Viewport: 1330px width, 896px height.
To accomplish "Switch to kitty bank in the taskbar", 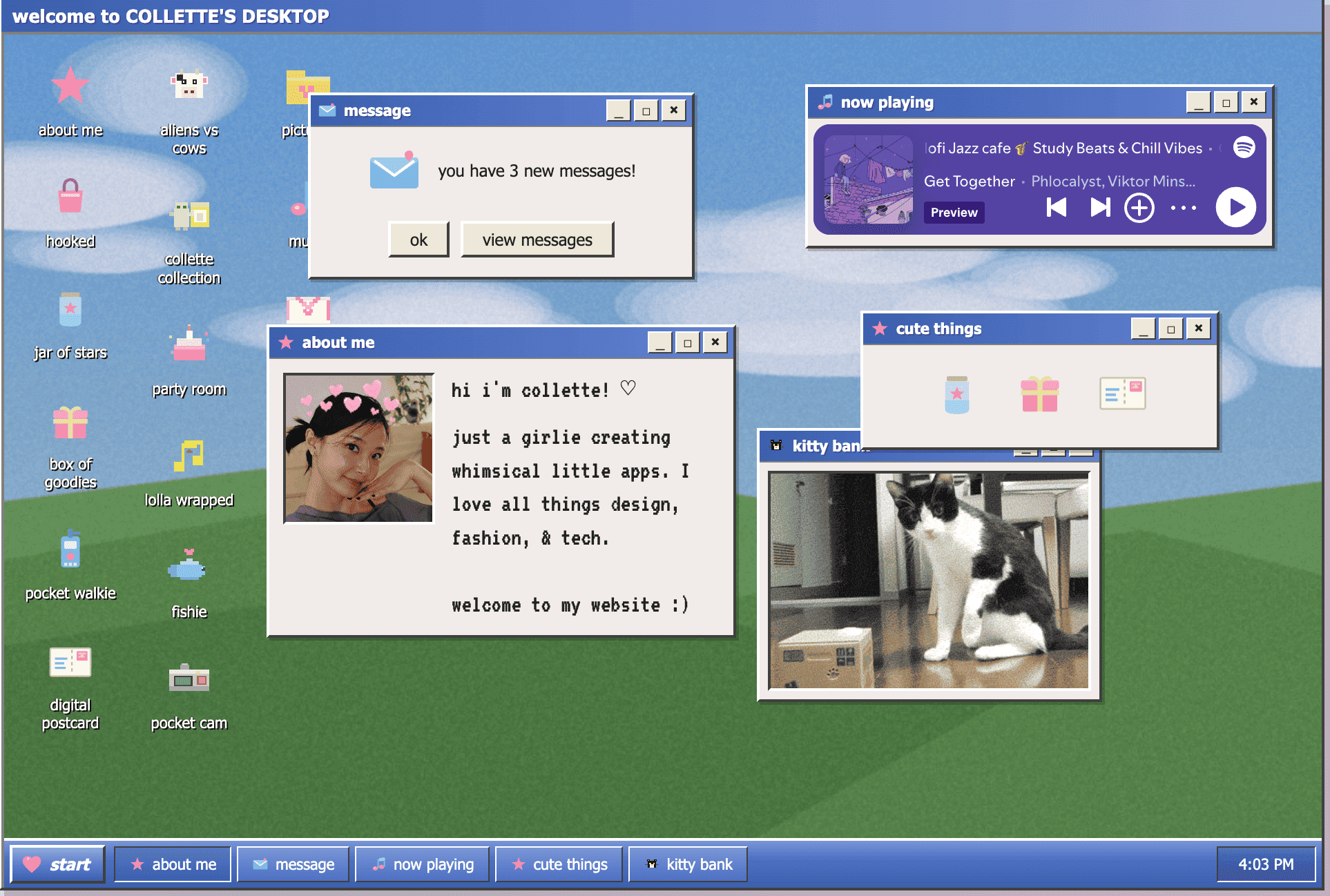I will [688, 864].
